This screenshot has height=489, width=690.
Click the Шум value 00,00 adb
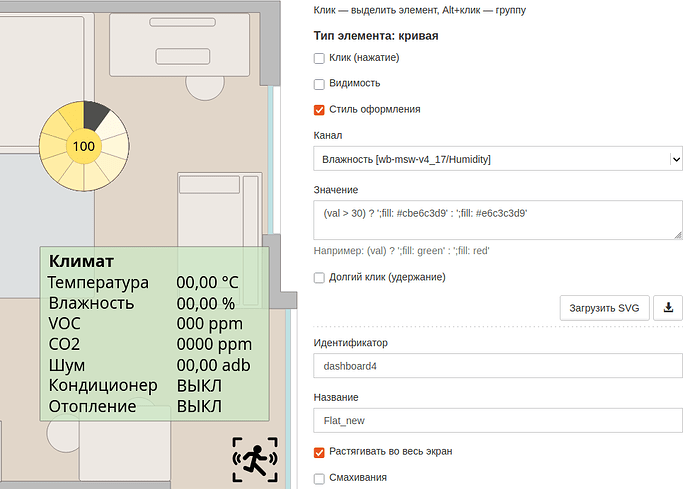(x=213, y=365)
